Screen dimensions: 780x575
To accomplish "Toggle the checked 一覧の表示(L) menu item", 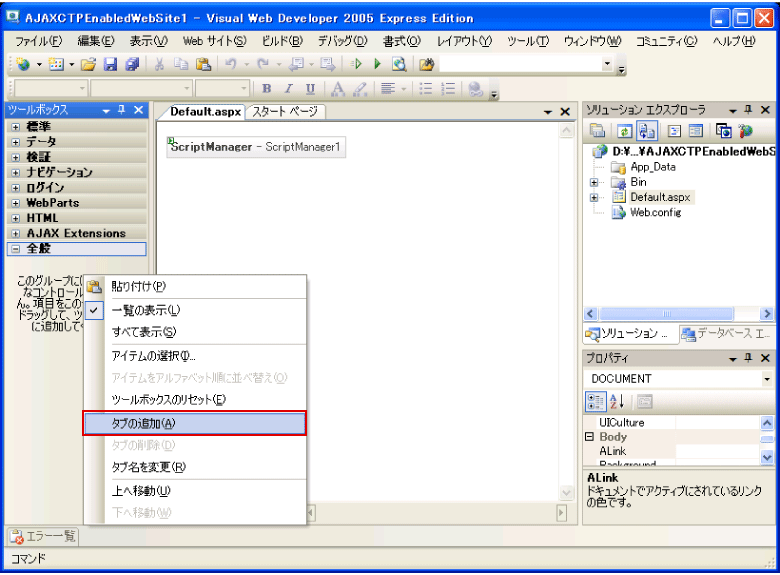I will [x=194, y=310].
